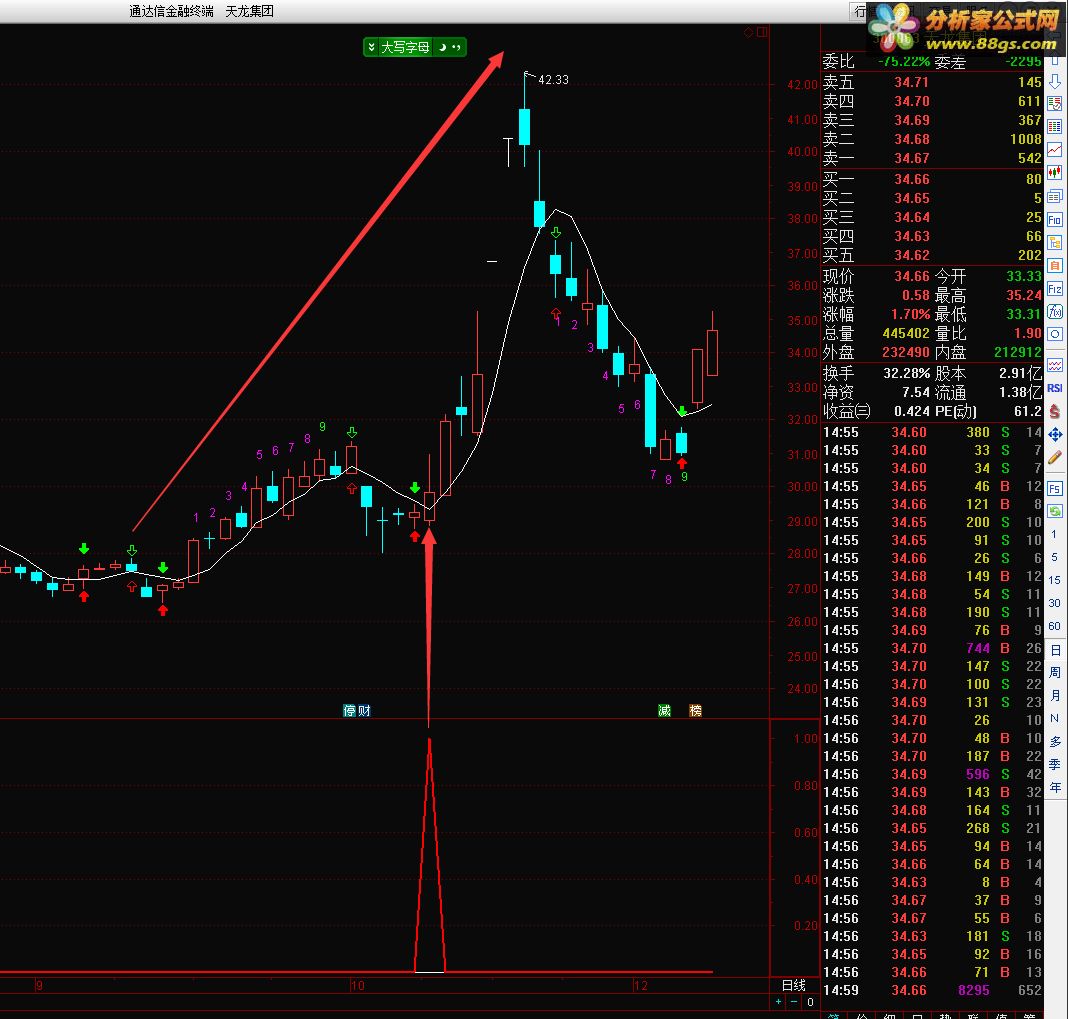Click the 涨幅 value 1.70%
This screenshot has height=1019, width=1068.
coord(911,314)
